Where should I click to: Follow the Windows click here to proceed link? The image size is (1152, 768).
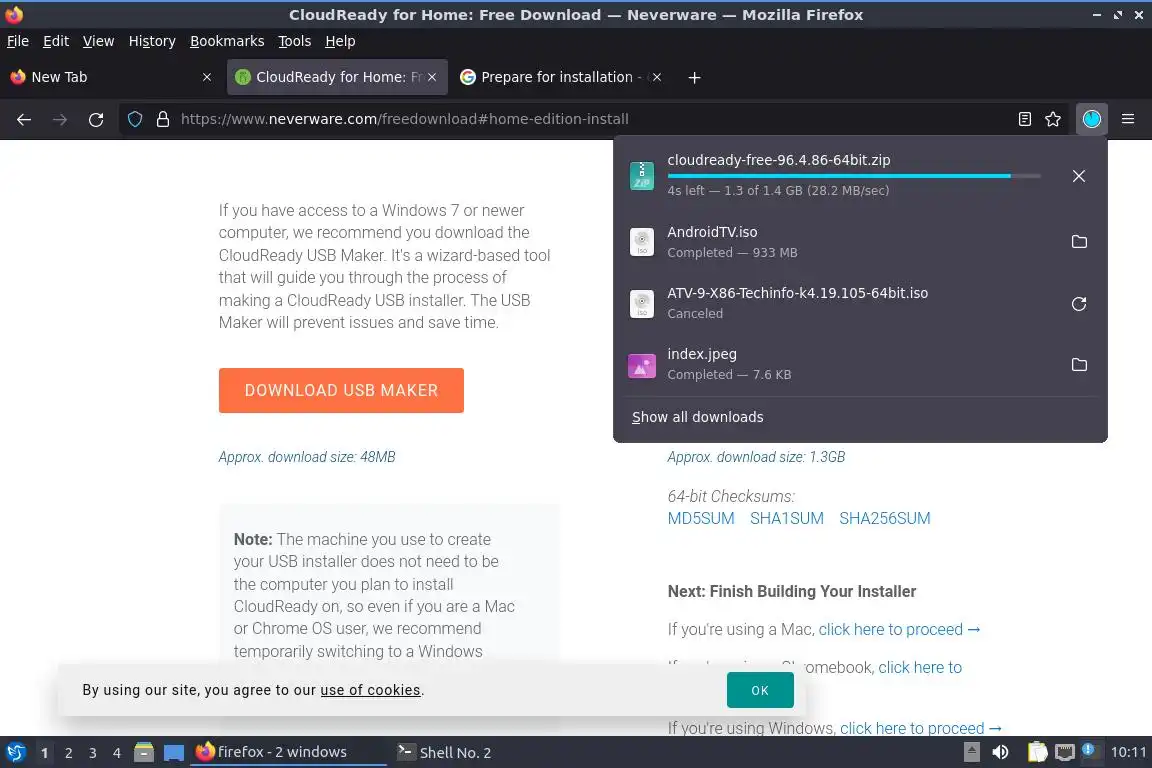(921, 728)
